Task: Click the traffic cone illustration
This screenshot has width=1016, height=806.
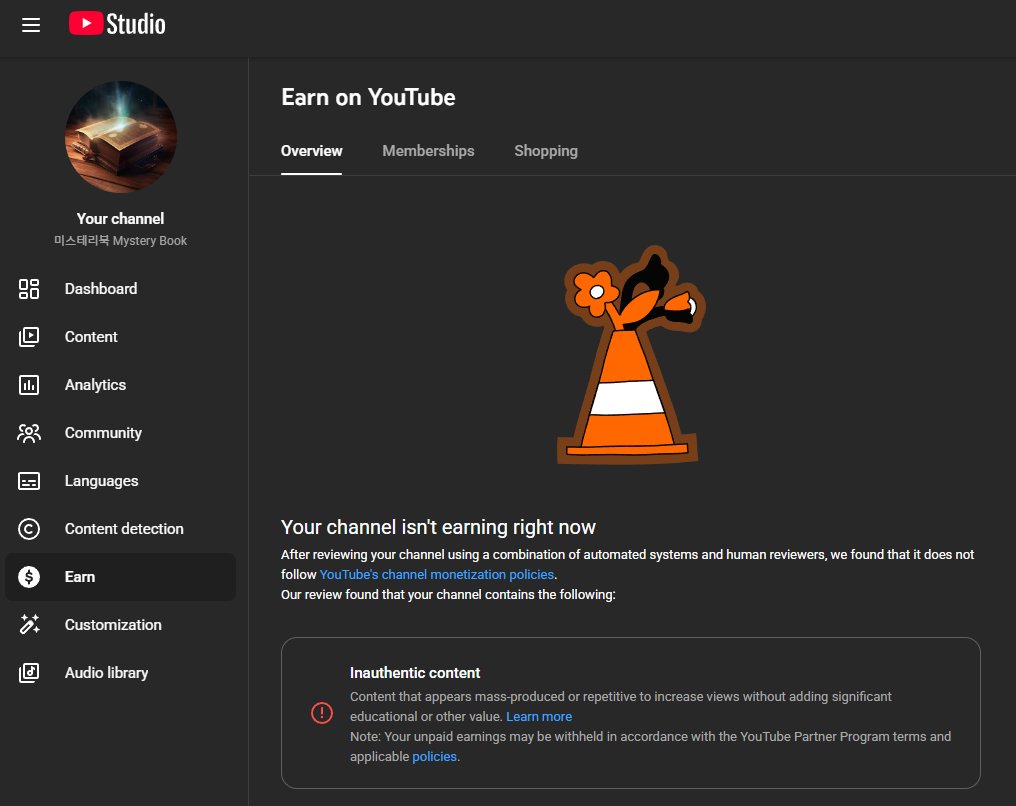Action: 630,355
